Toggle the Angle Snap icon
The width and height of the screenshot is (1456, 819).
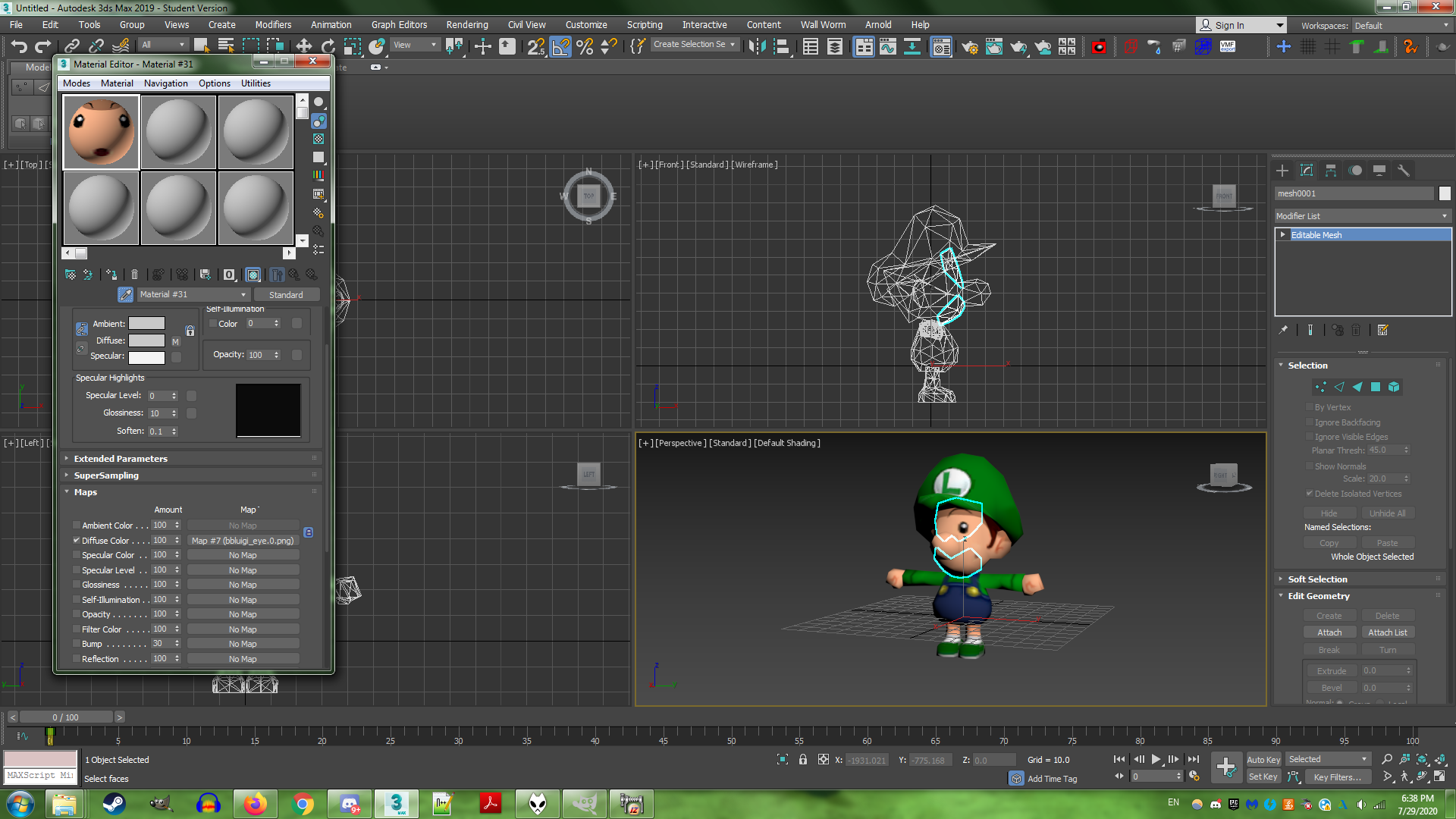click(x=560, y=46)
